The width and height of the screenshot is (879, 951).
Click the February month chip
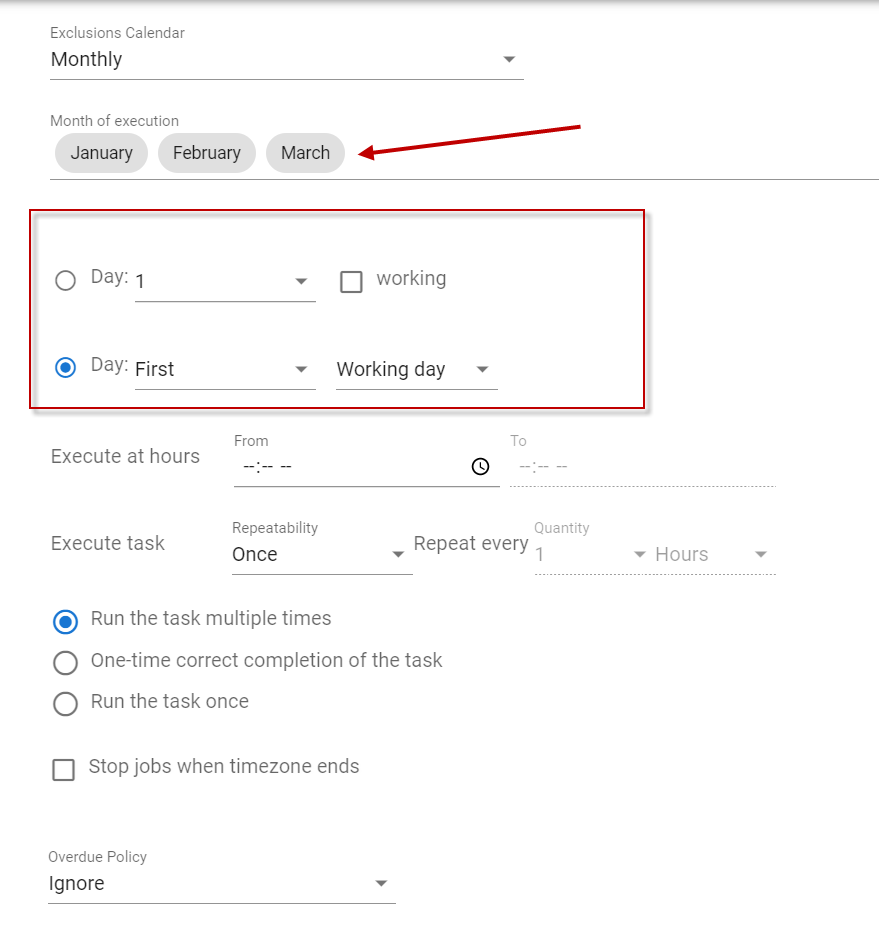point(207,153)
